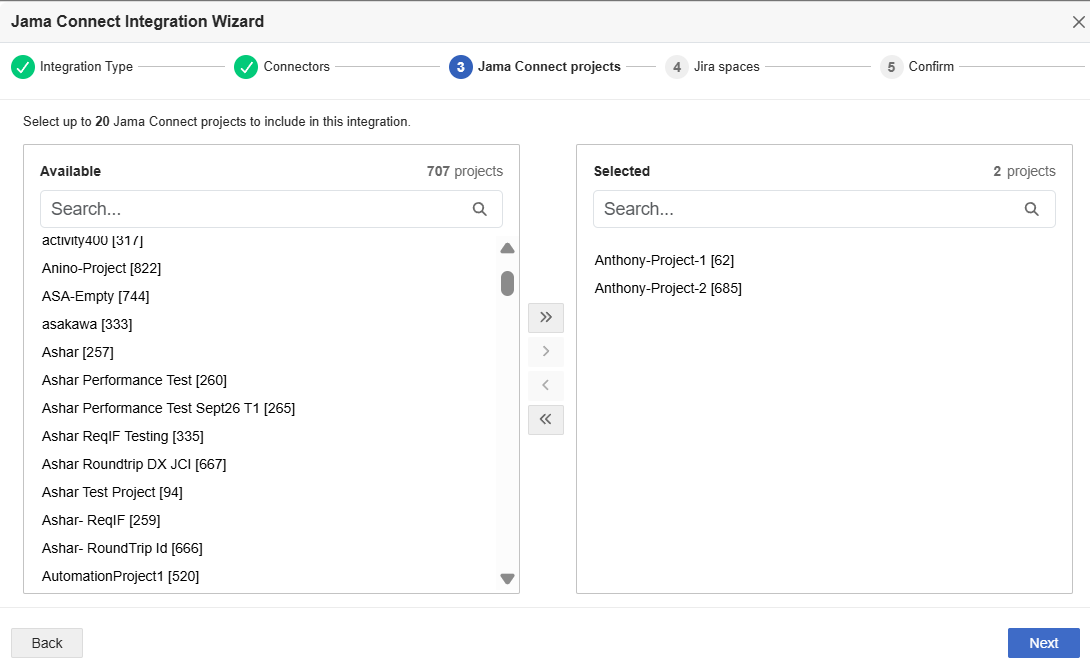
Task: Click the step 5 number badge
Action: [x=891, y=67]
